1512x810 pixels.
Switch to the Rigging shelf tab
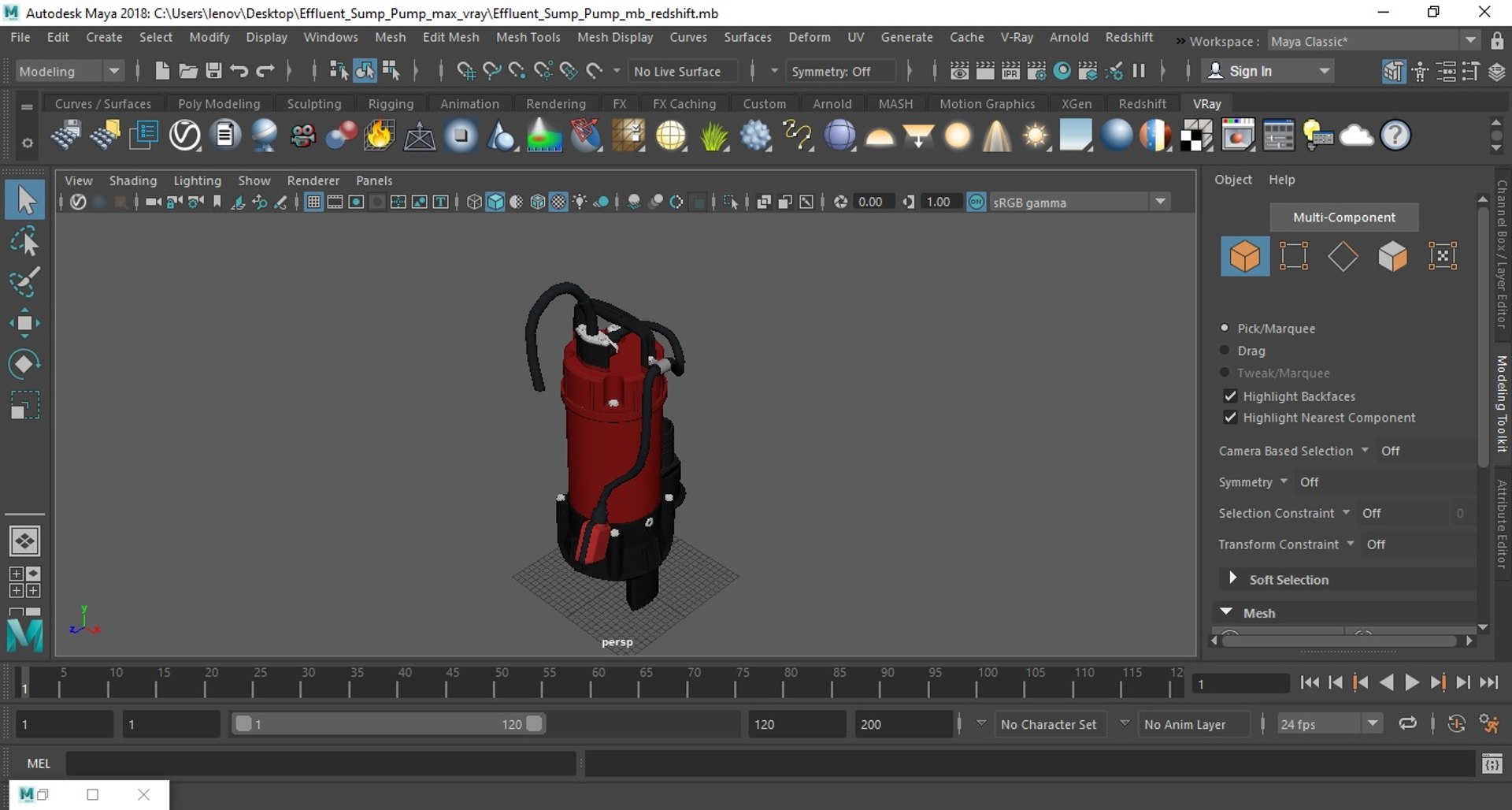click(x=390, y=104)
